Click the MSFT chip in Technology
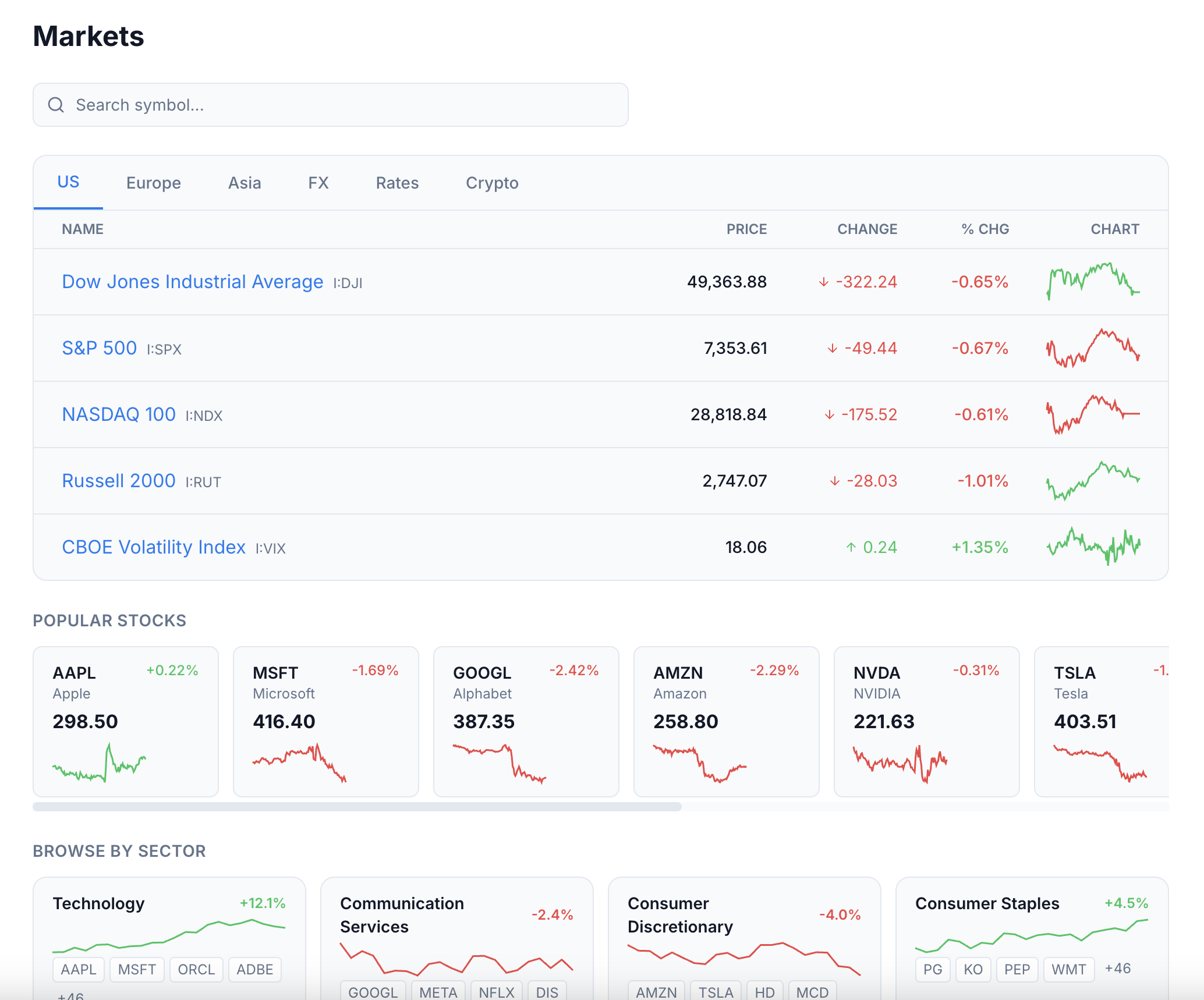 137,970
